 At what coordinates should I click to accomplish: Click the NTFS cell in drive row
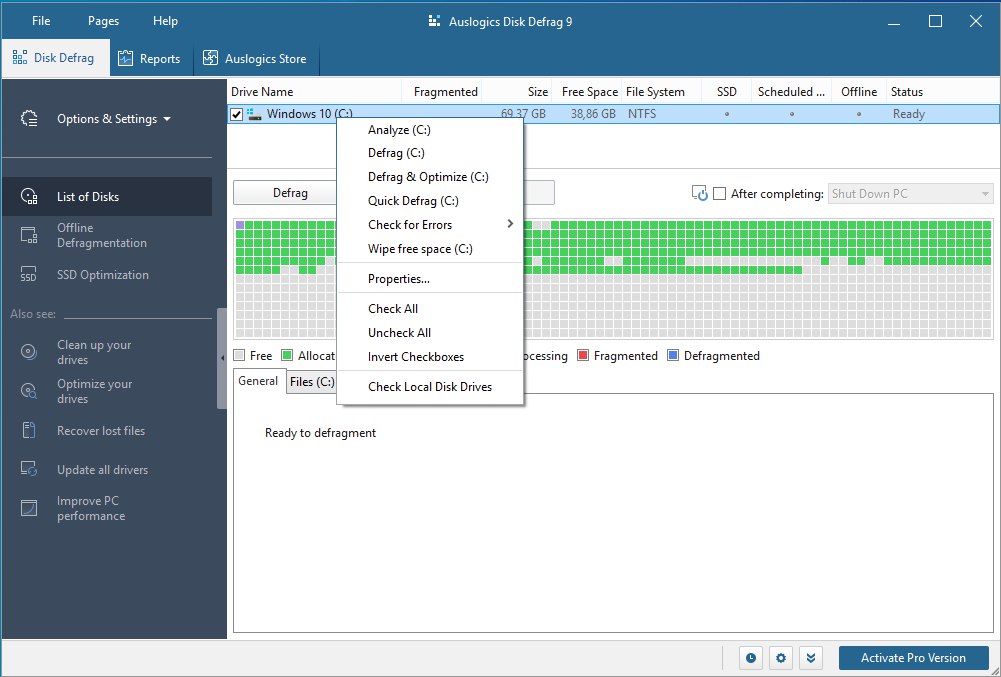(642, 114)
